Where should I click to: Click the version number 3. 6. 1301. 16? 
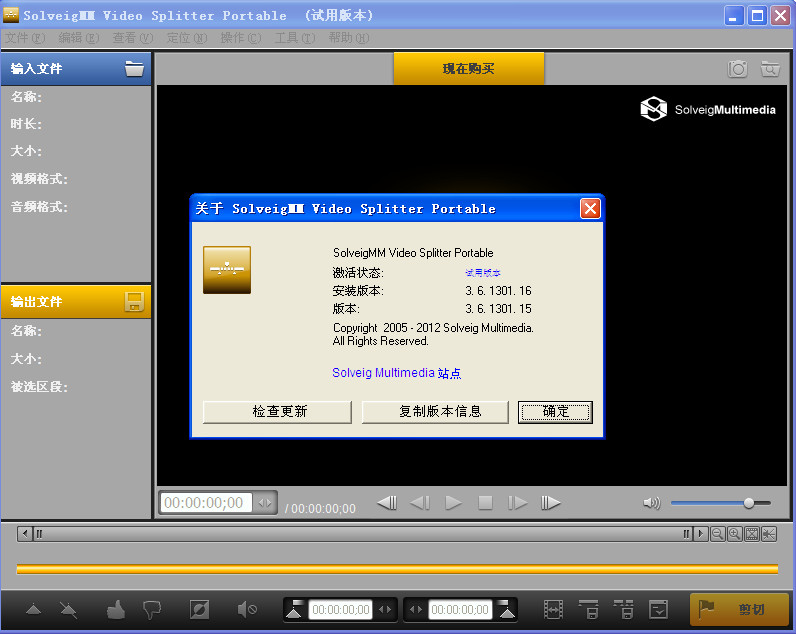[498, 291]
